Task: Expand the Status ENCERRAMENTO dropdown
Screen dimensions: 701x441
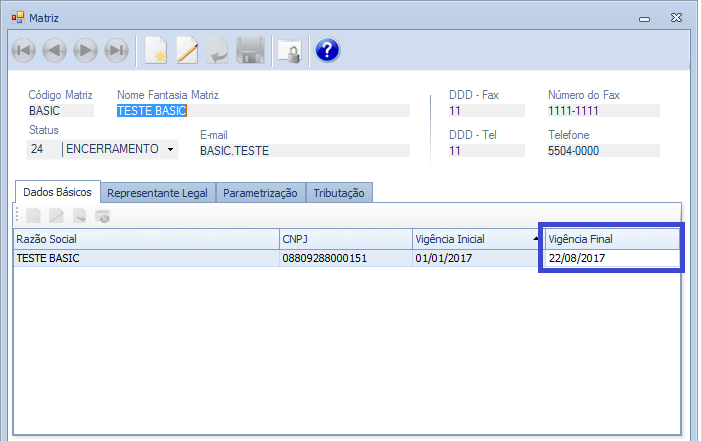Action: (170, 150)
